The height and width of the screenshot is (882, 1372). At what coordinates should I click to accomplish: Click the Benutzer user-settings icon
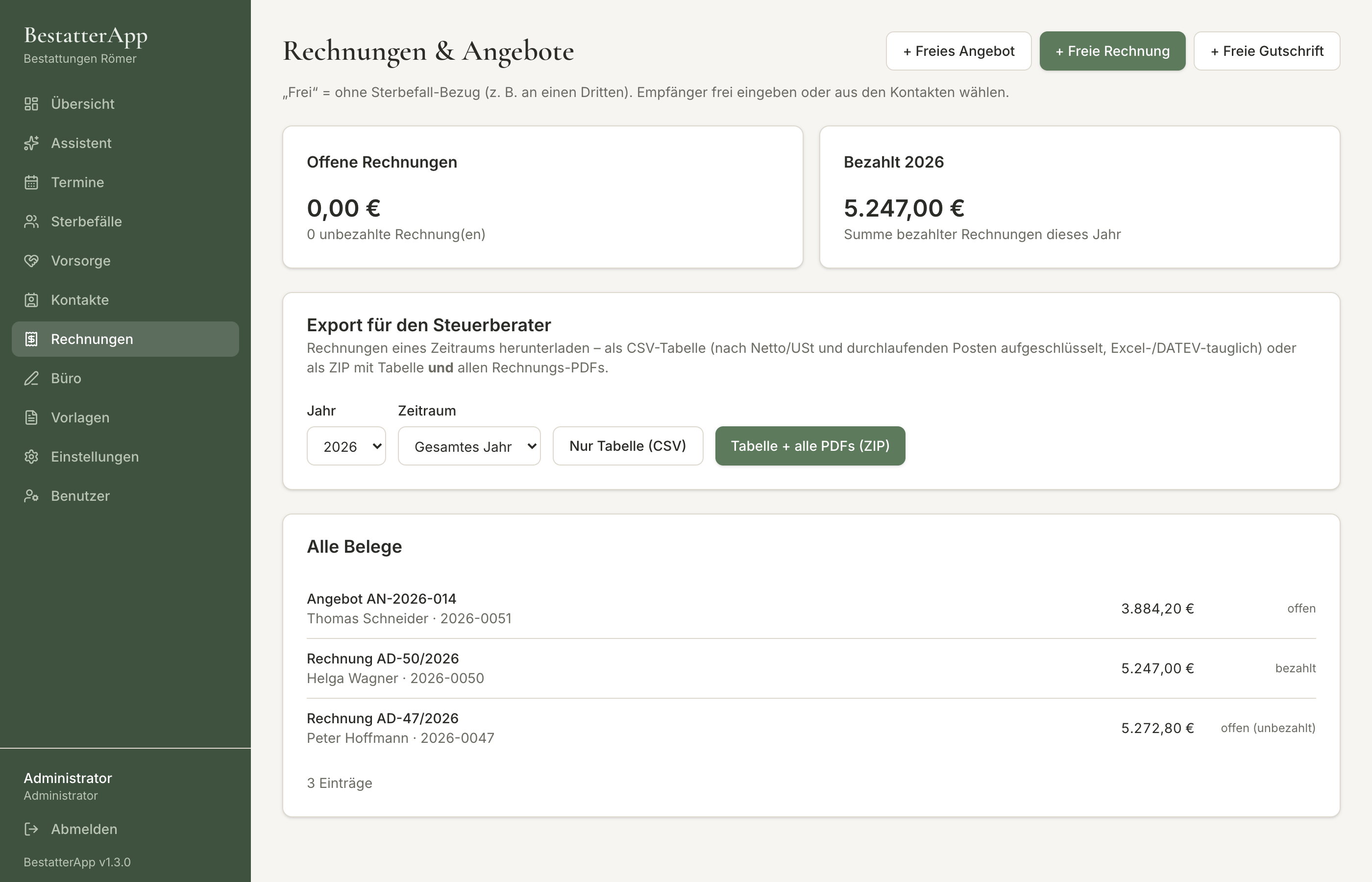point(31,496)
